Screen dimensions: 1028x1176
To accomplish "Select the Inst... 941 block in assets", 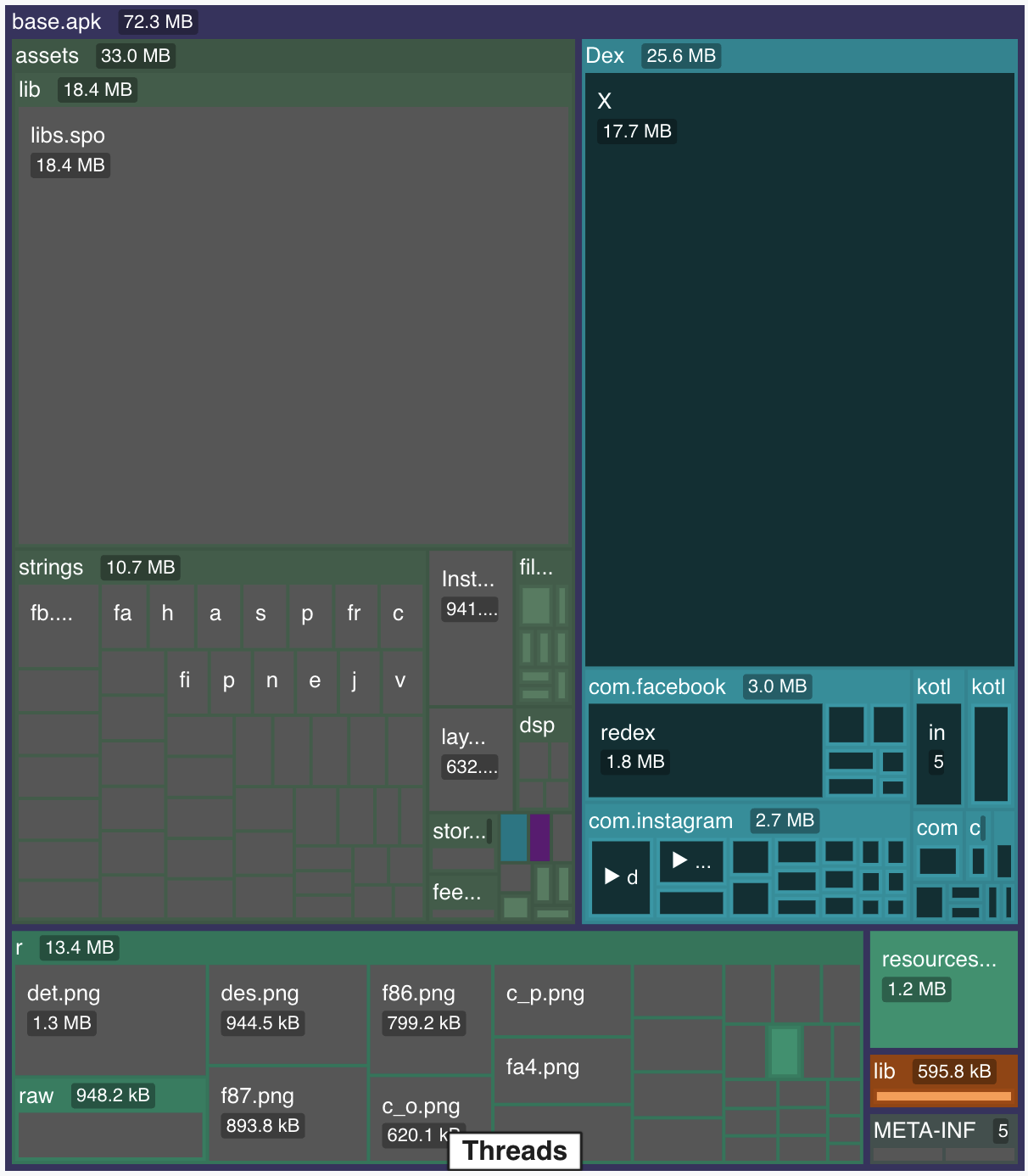I will 470,628.
